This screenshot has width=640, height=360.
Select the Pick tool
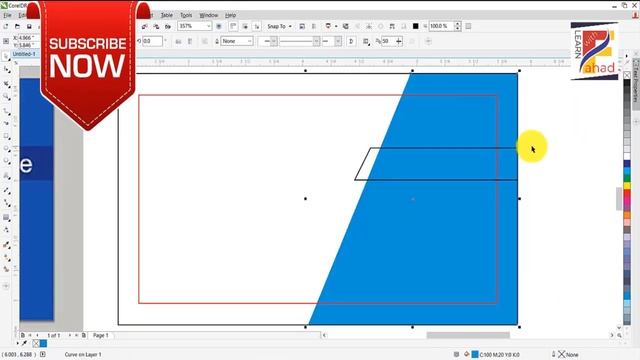tap(6, 56)
